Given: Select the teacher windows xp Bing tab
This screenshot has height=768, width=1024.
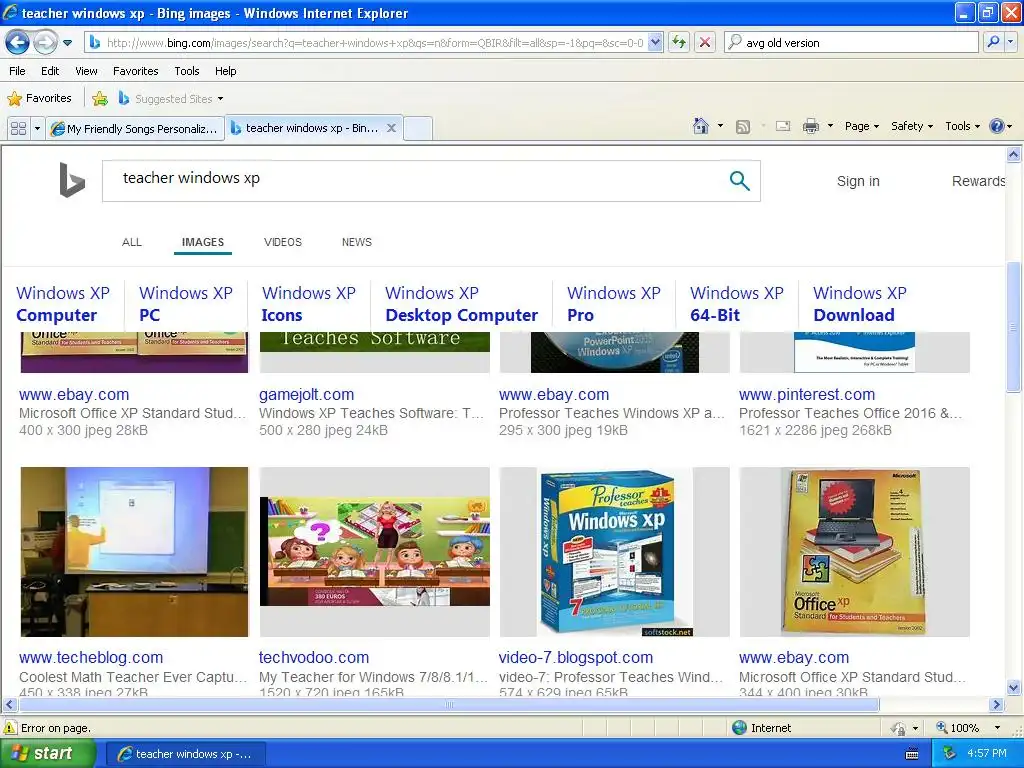Looking at the screenshot, I should (x=306, y=128).
